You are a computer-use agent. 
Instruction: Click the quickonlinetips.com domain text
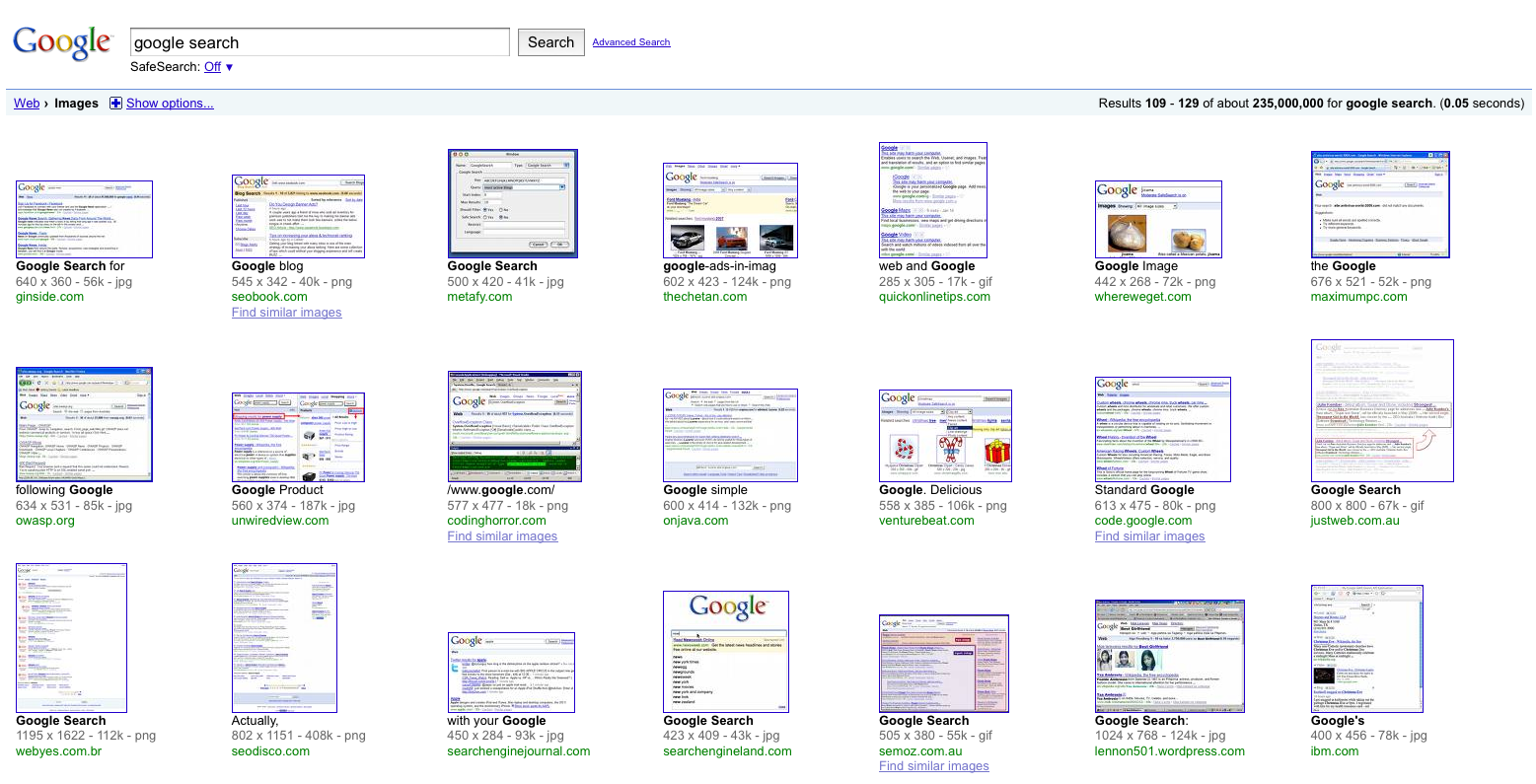pos(934,297)
